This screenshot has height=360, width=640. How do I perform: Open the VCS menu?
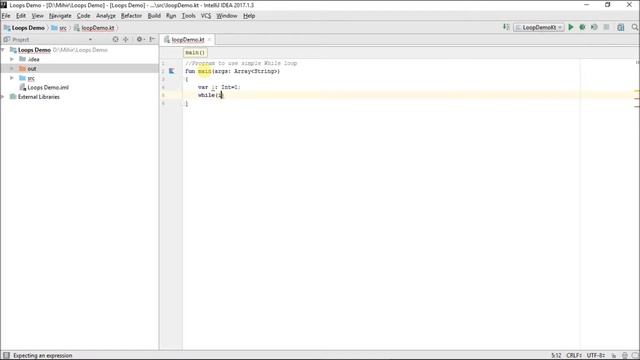click(206, 16)
